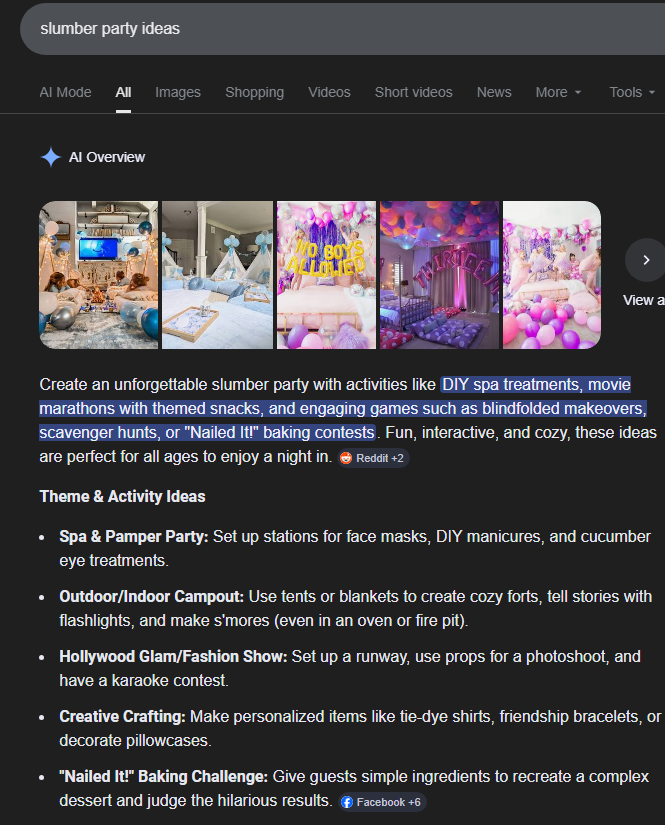
Task: Go to the Shopping tab
Action: (x=255, y=92)
